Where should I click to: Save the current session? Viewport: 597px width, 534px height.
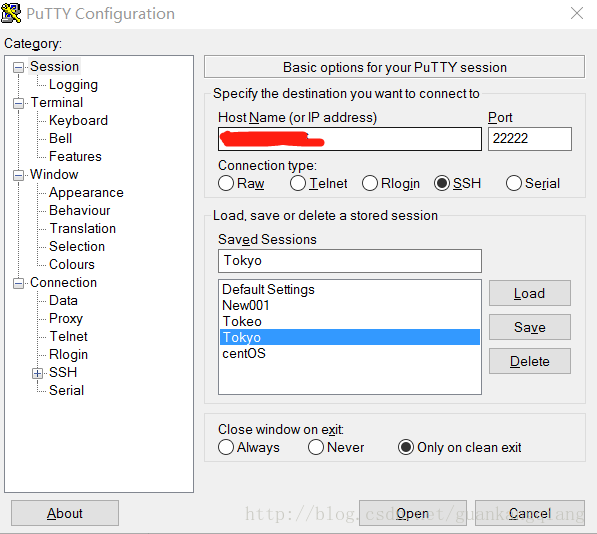(x=530, y=327)
